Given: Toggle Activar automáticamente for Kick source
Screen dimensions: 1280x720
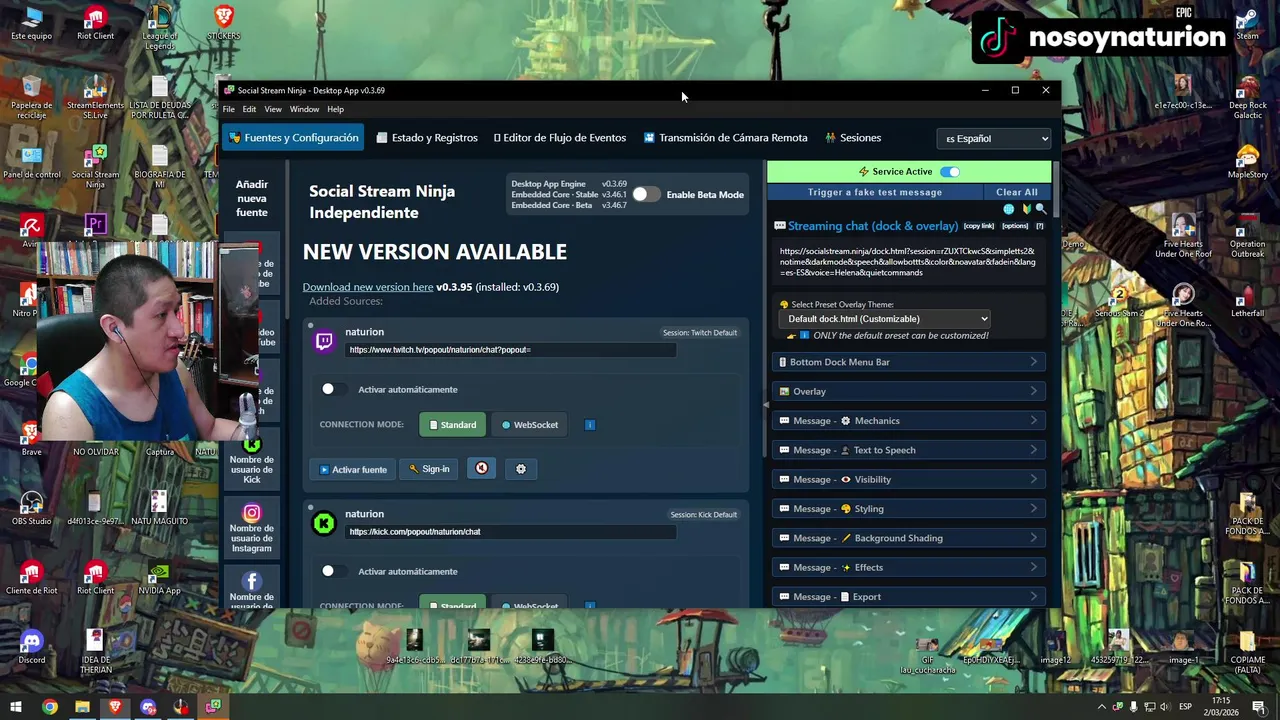Looking at the screenshot, I should coord(334,571).
